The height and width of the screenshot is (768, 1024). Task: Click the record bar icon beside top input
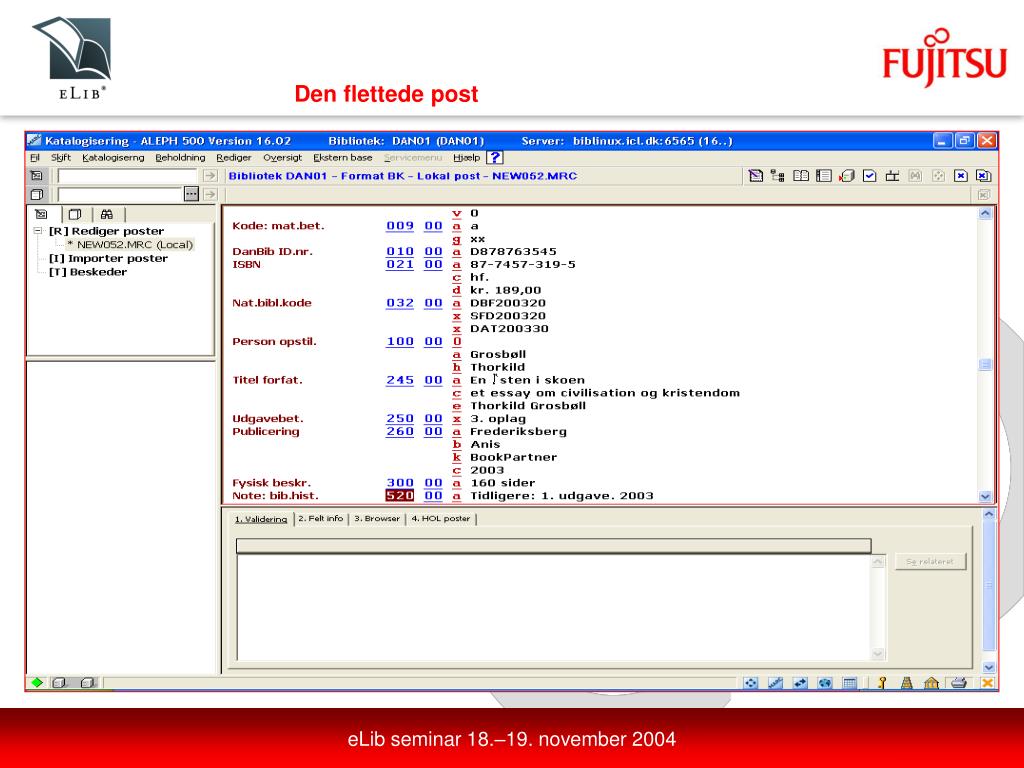pyautogui.click(x=37, y=176)
